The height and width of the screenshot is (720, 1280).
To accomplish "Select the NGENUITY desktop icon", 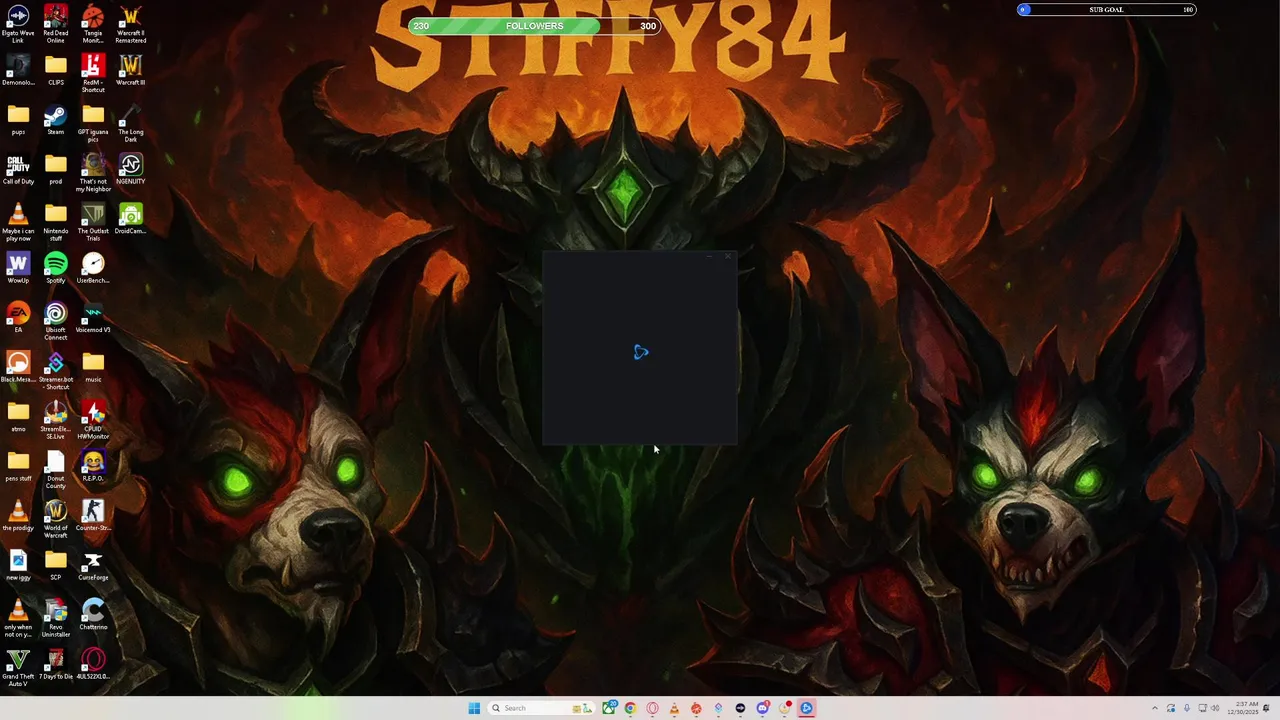I will pos(131,169).
